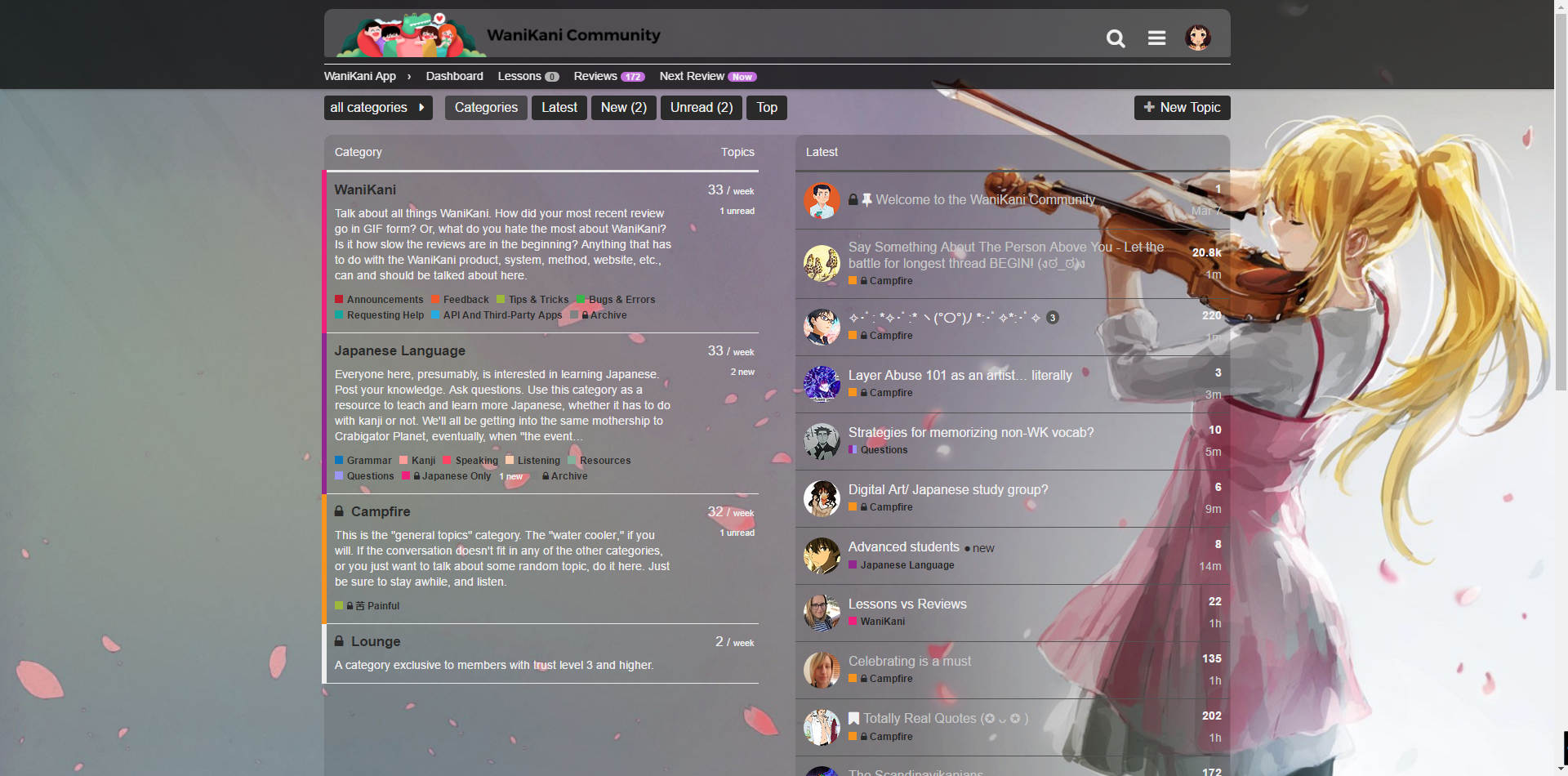
Task: Click the plus icon in New Topic
Action: (1149, 107)
